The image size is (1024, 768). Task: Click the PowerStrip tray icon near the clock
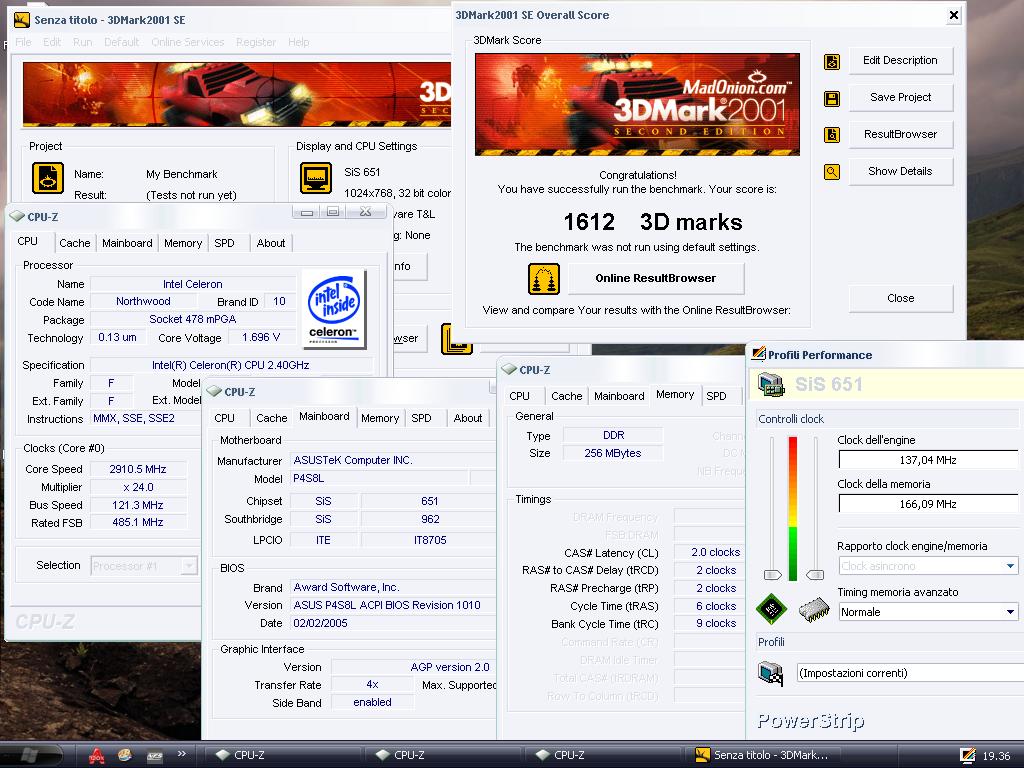[968, 755]
